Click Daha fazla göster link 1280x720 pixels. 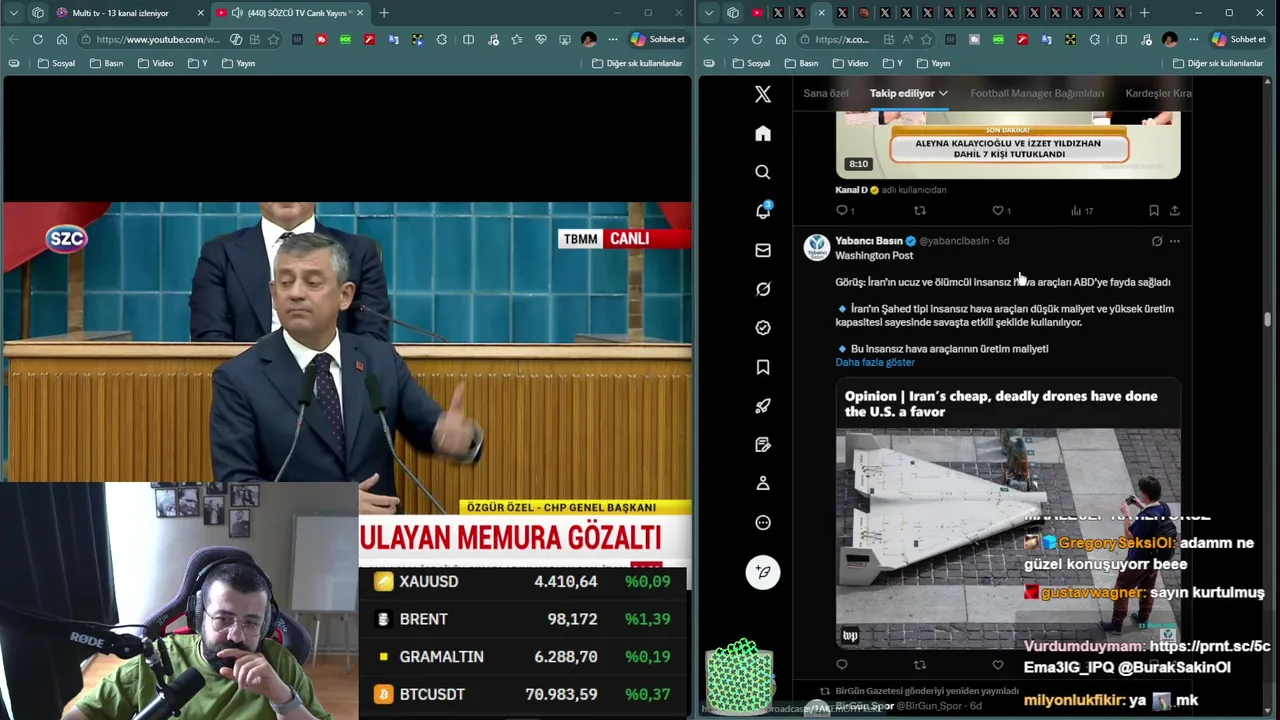[x=875, y=362]
